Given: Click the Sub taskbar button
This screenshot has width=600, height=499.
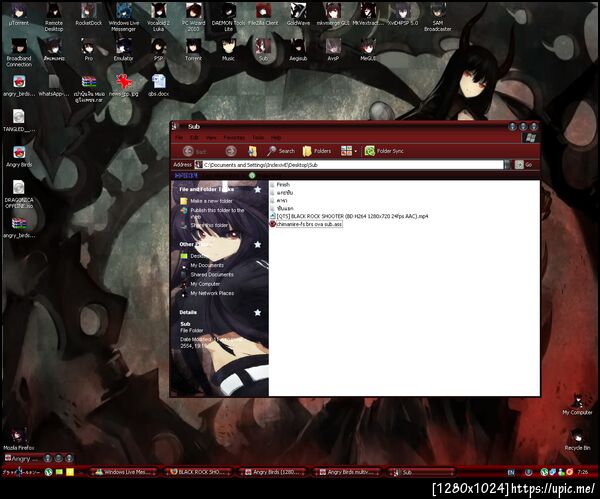Looking at the screenshot, I should click(x=423, y=472).
